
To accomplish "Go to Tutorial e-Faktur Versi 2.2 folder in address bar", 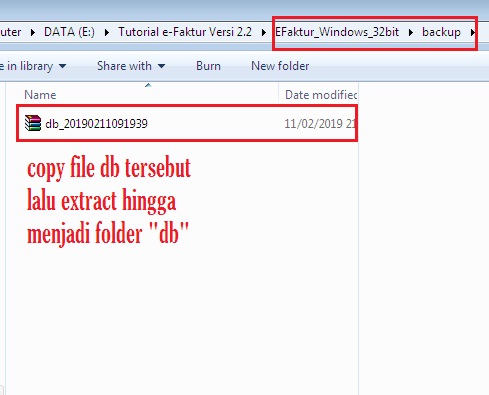I will [x=185, y=32].
